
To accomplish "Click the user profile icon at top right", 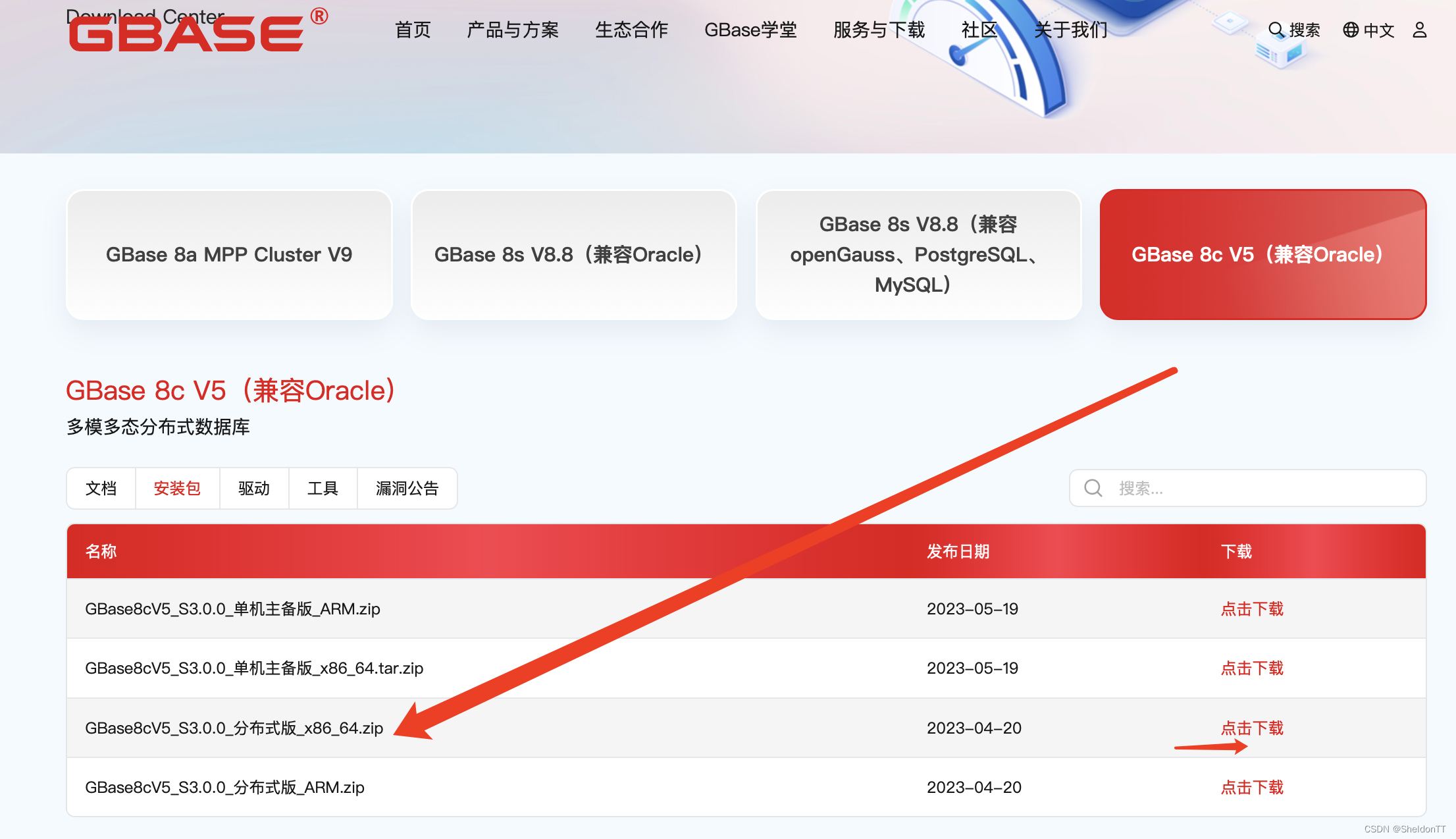I will tap(1419, 29).
